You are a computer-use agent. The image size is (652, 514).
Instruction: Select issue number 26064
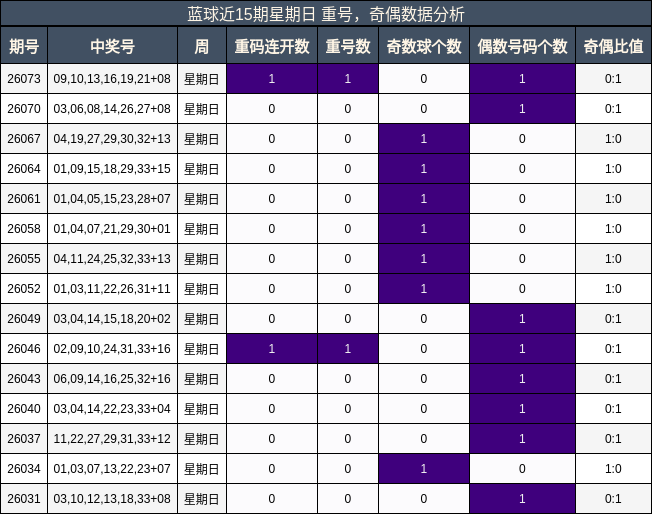click(x=24, y=168)
